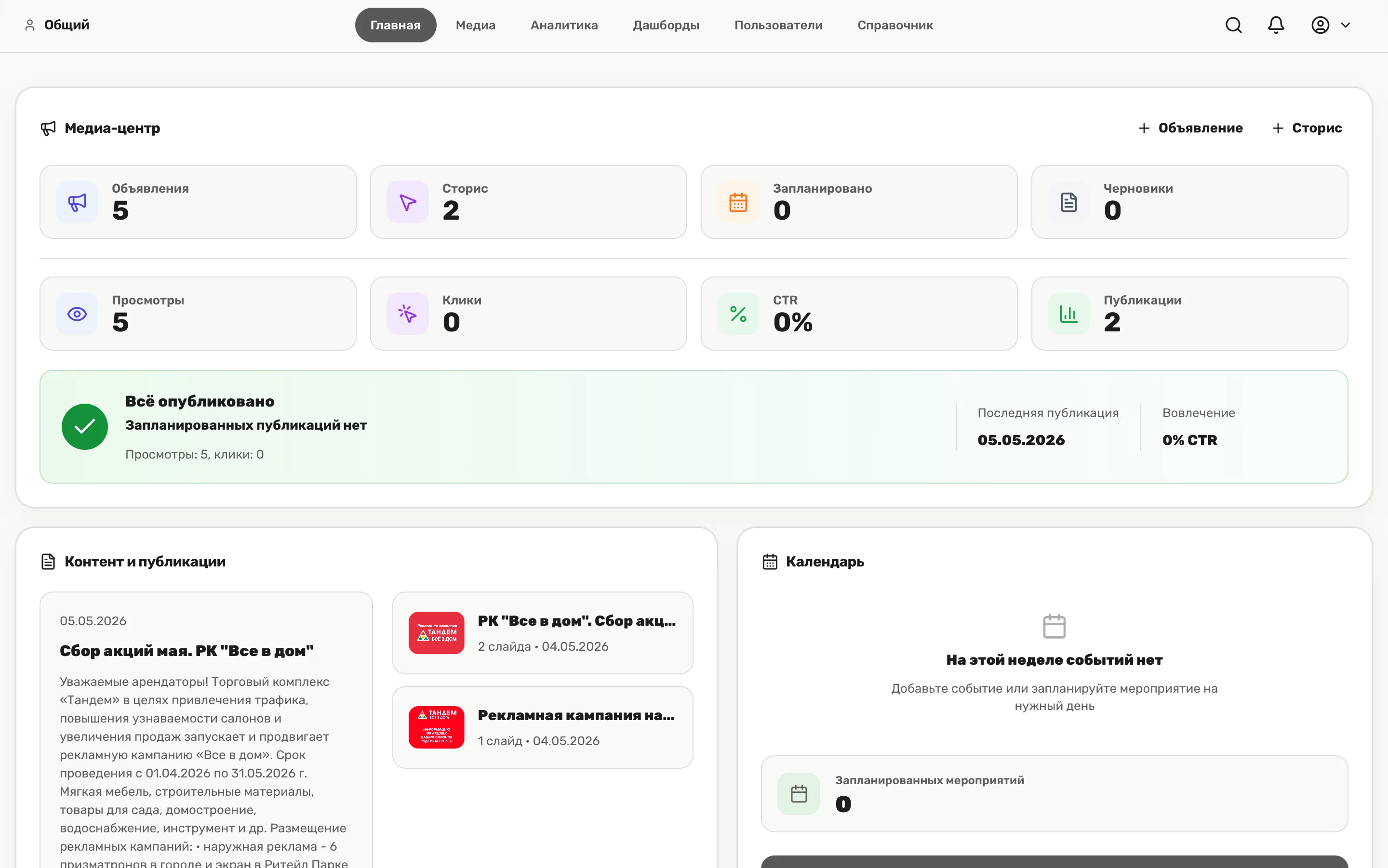Click the bar chart icon in Публикации card
The image size is (1388, 868).
1068,314
